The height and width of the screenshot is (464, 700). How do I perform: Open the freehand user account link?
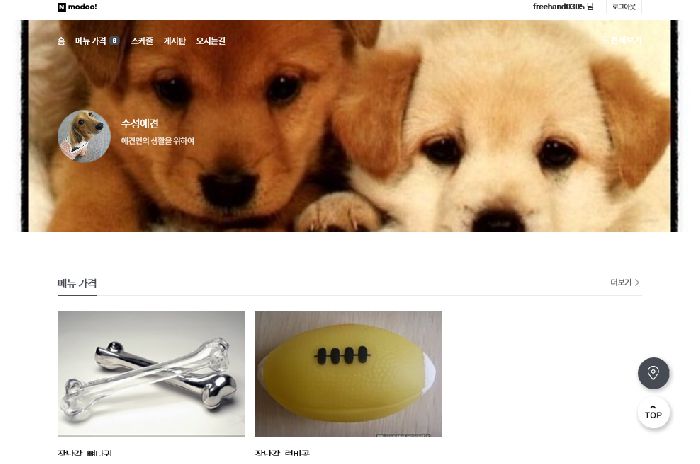pyautogui.click(x=563, y=7)
